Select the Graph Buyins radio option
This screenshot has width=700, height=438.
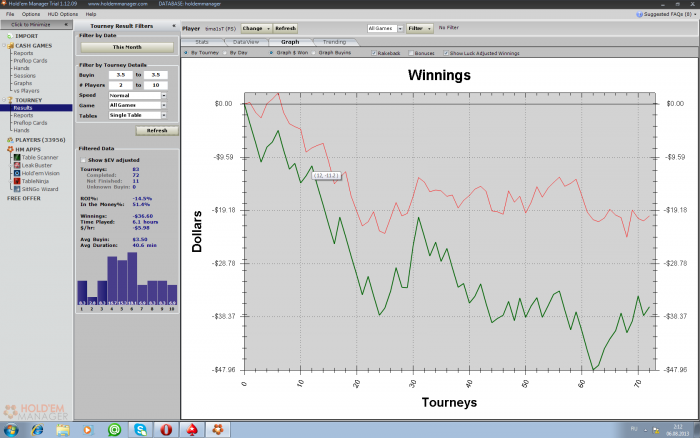tap(313, 53)
